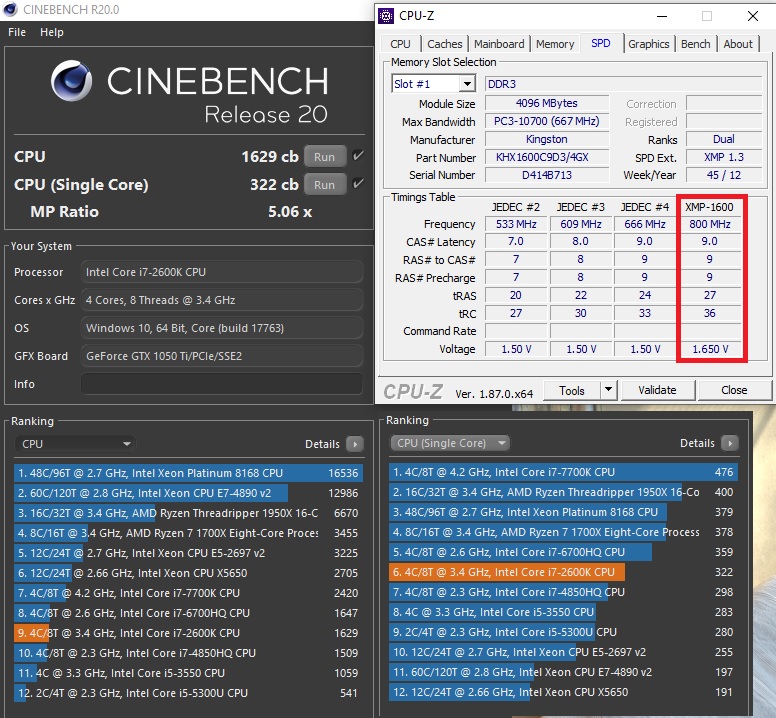This screenshot has height=718, width=776.
Task: Select highlighted row i7-2600K 1629
Action: [x=189, y=633]
